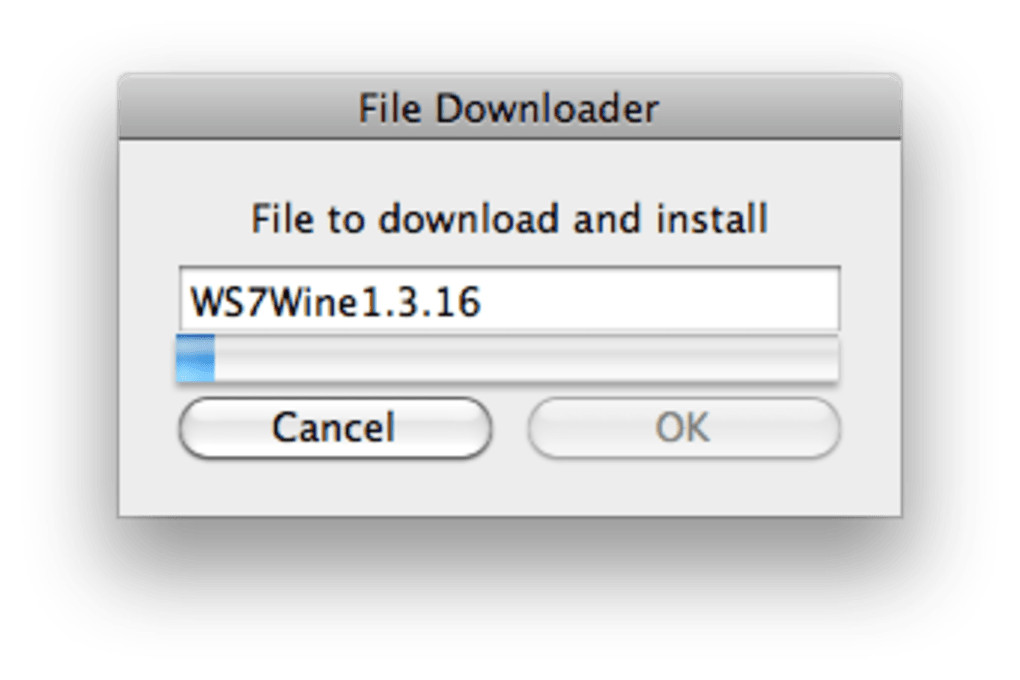Viewport: 1020px width, 680px height.
Task: Click empty dialog area below the buttons
Action: pyautogui.click(x=509, y=488)
